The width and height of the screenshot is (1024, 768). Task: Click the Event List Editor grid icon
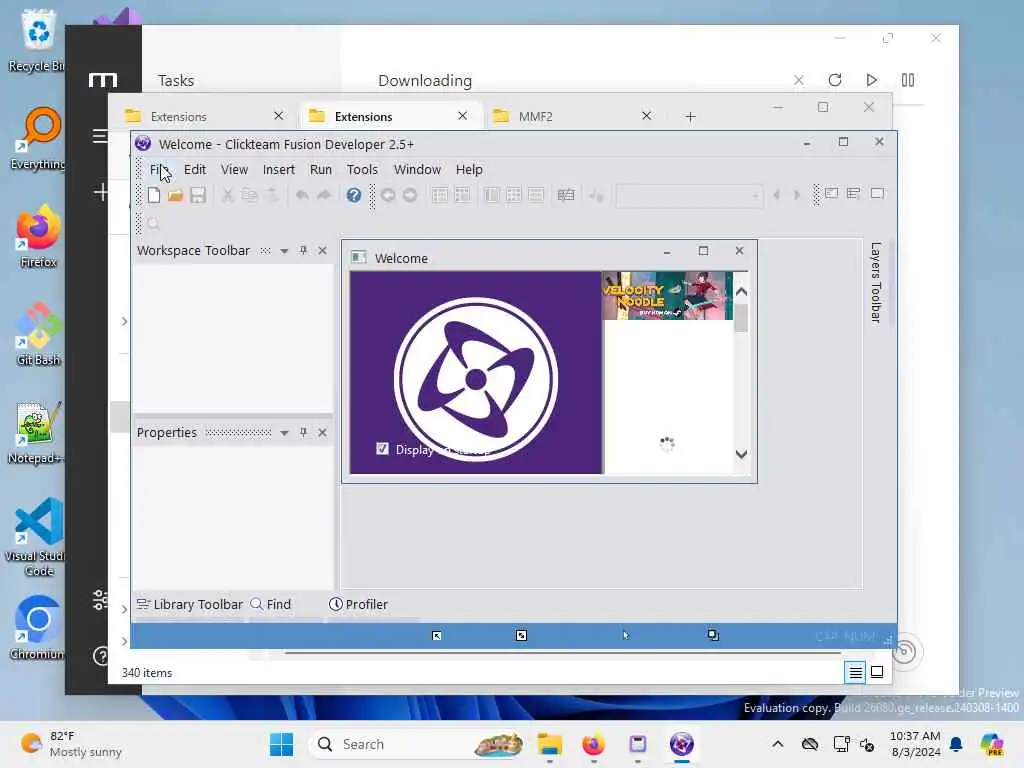[x=514, y=195]
